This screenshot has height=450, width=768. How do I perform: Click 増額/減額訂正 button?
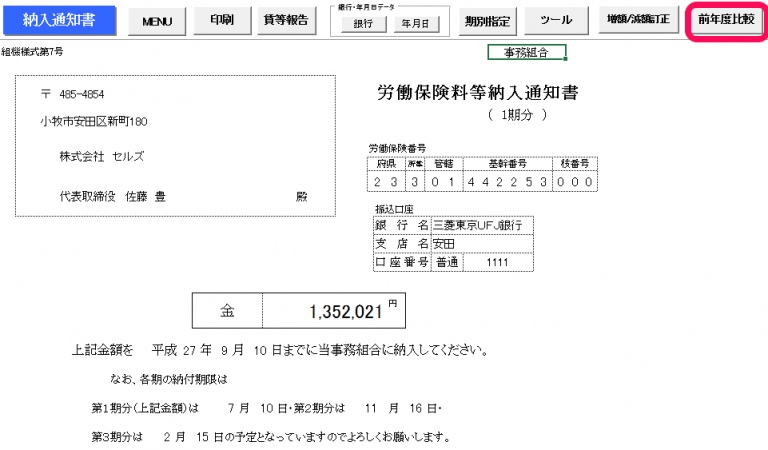(639, 20)
